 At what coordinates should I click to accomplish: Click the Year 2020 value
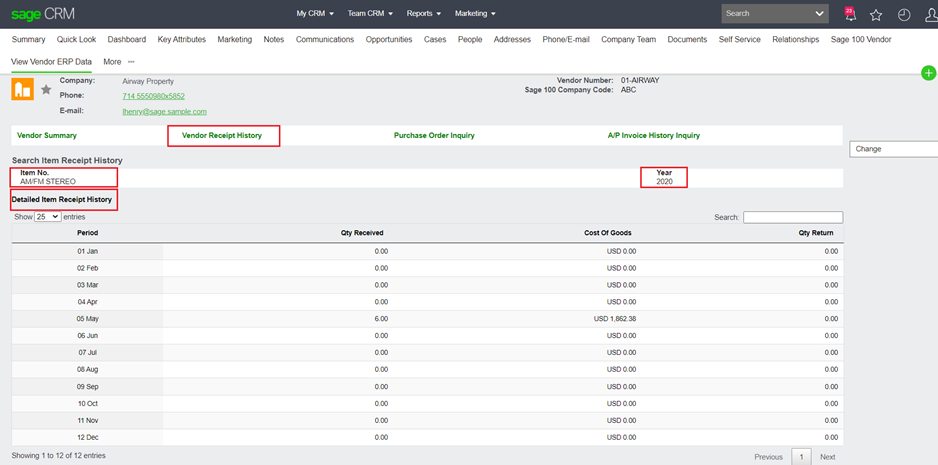[664, 181]
